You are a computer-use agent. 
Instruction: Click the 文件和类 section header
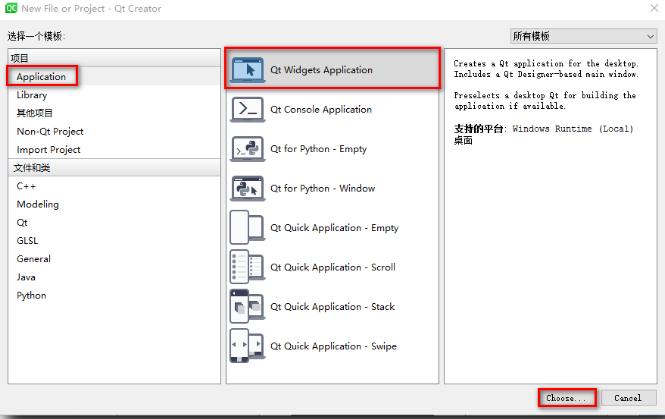[x=114, y=168]
